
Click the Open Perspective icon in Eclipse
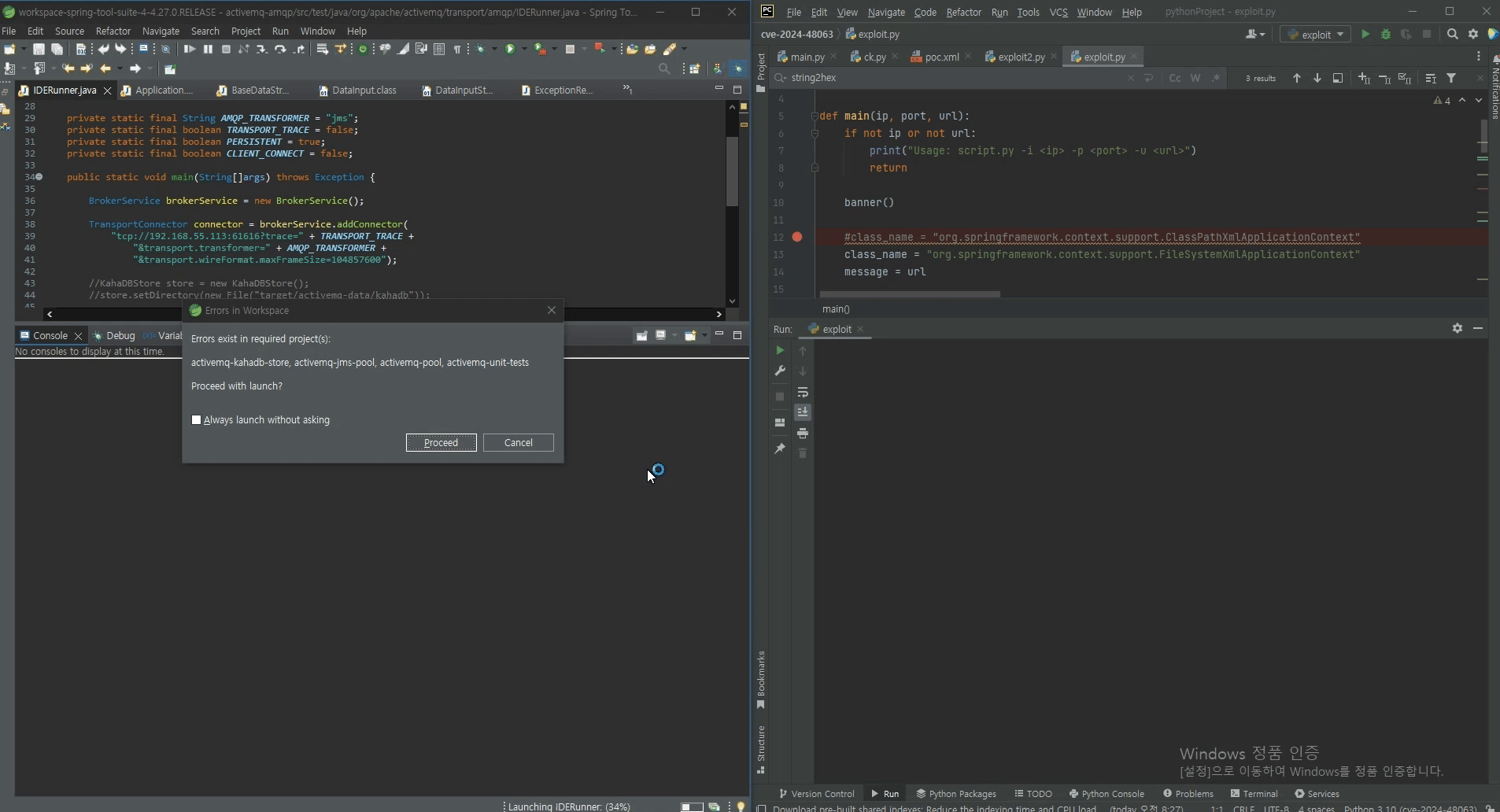(x=694, y=69)
